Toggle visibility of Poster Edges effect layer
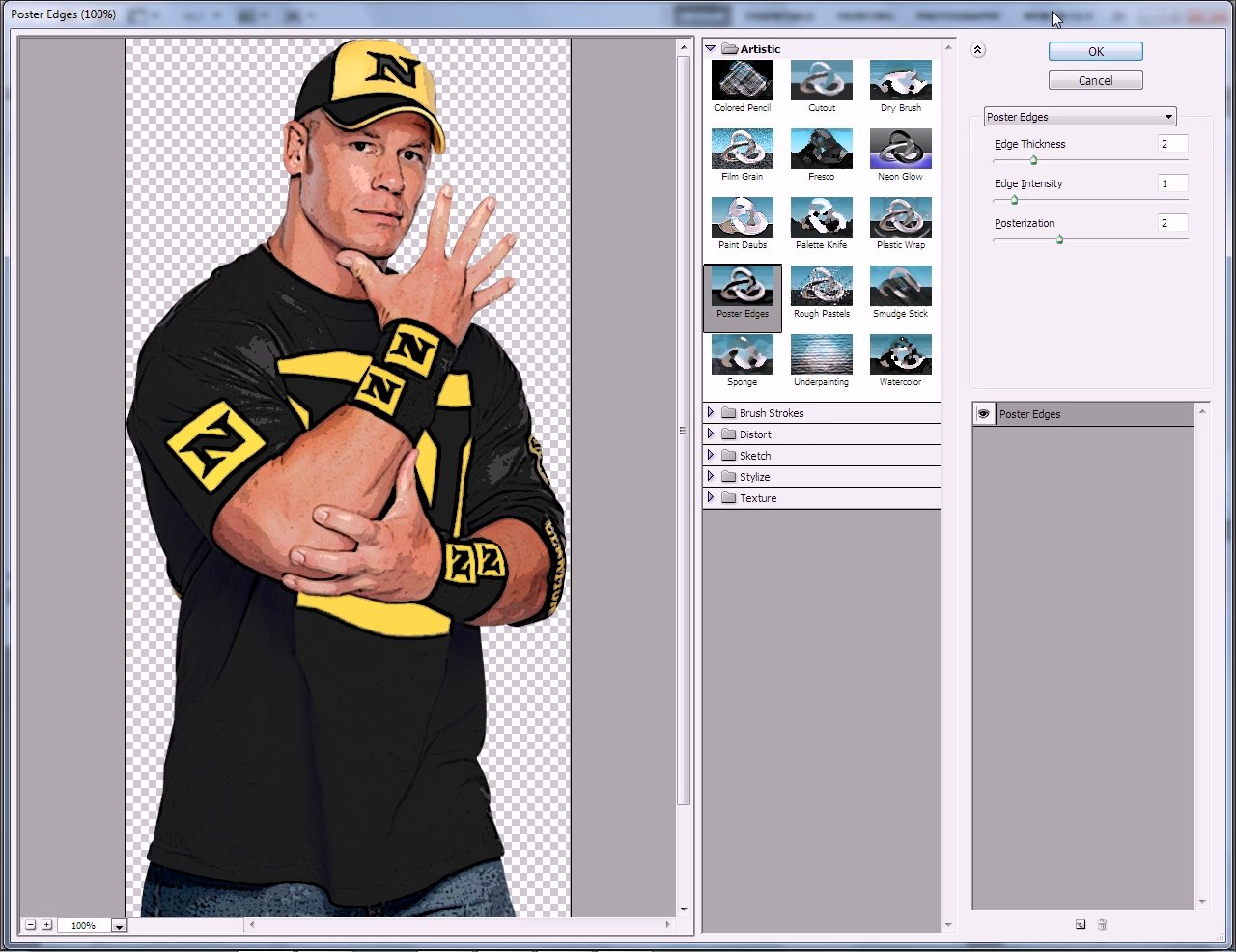This screenshot has height=952, width=1236. point(983,414)
